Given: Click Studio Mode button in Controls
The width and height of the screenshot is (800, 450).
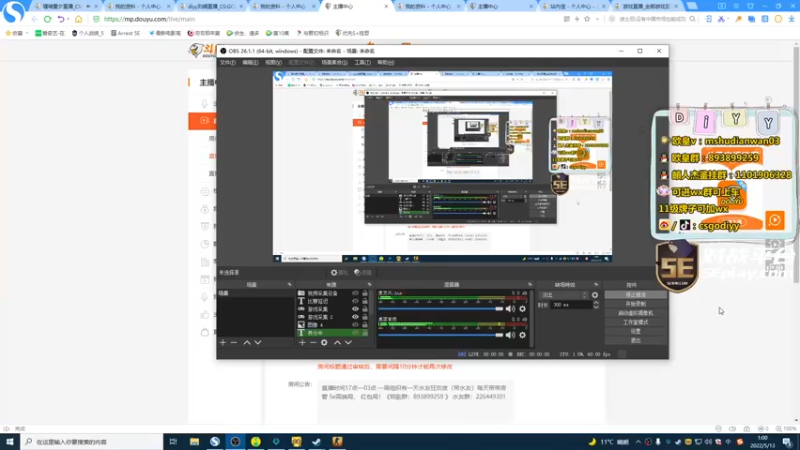Looking at the screenshot, I should point(635,322).
